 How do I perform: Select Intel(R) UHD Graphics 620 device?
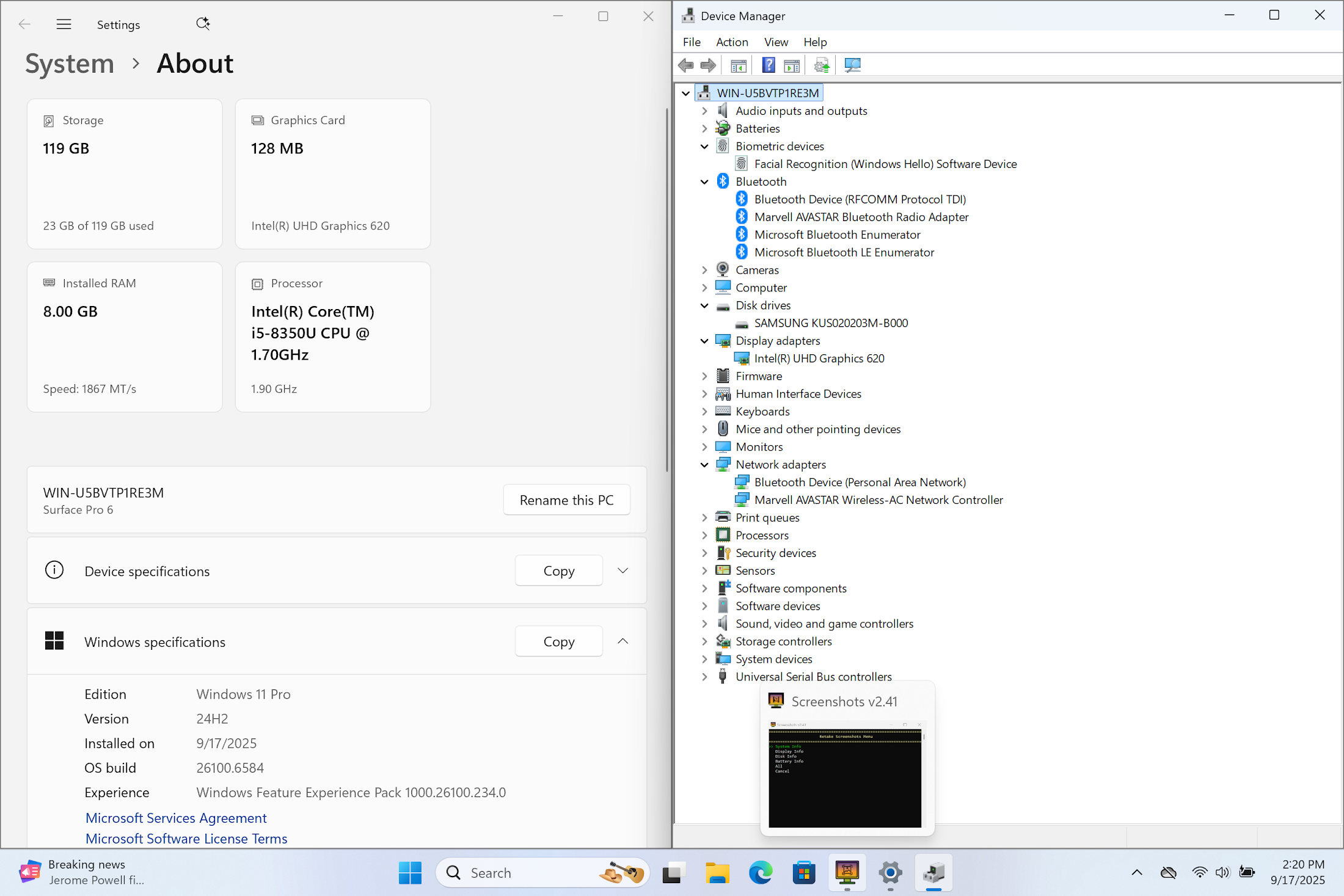(819, 359)
